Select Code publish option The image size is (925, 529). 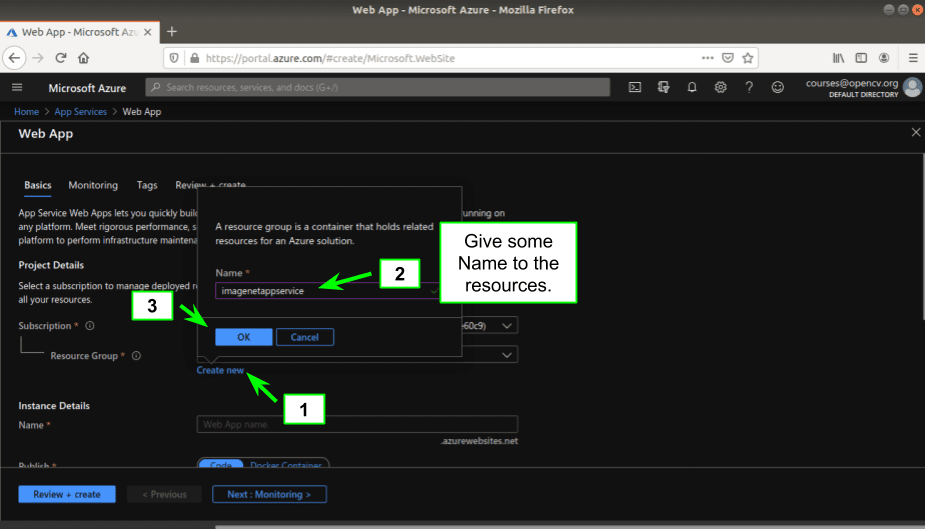coord(221,464)
